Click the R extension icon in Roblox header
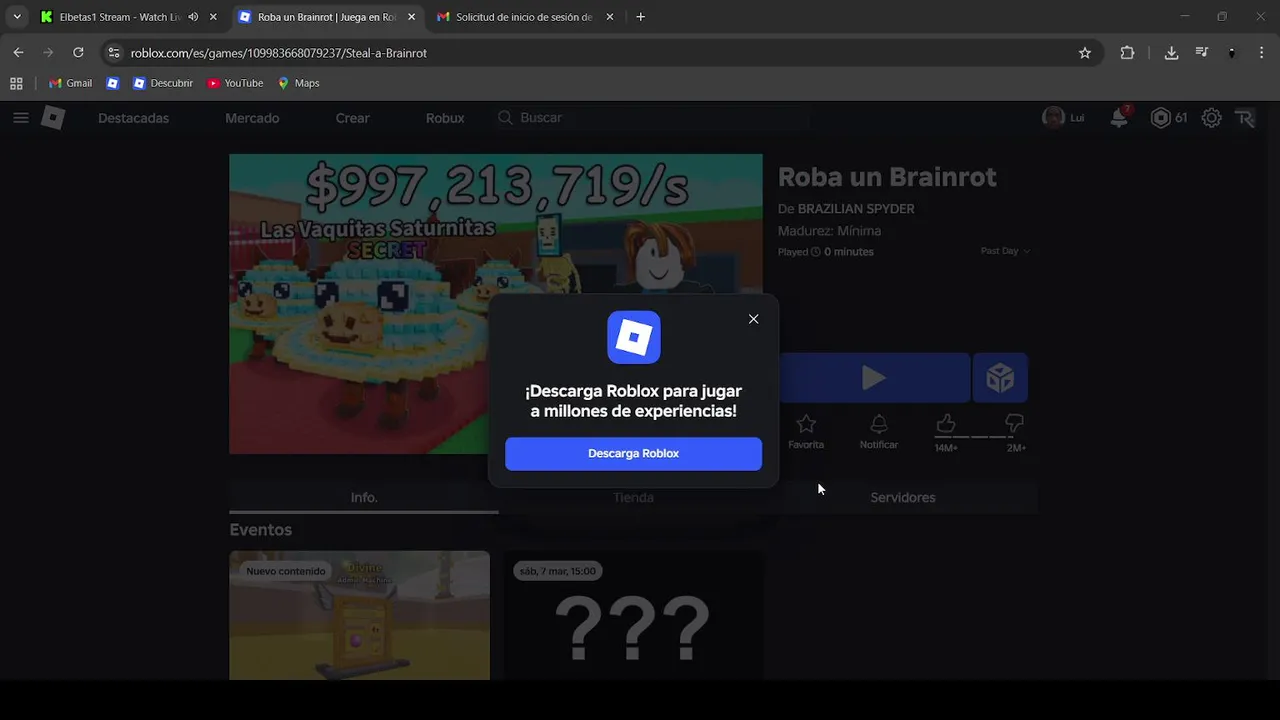Viewport: 1280px width, 720px height. click(1245, 118)
